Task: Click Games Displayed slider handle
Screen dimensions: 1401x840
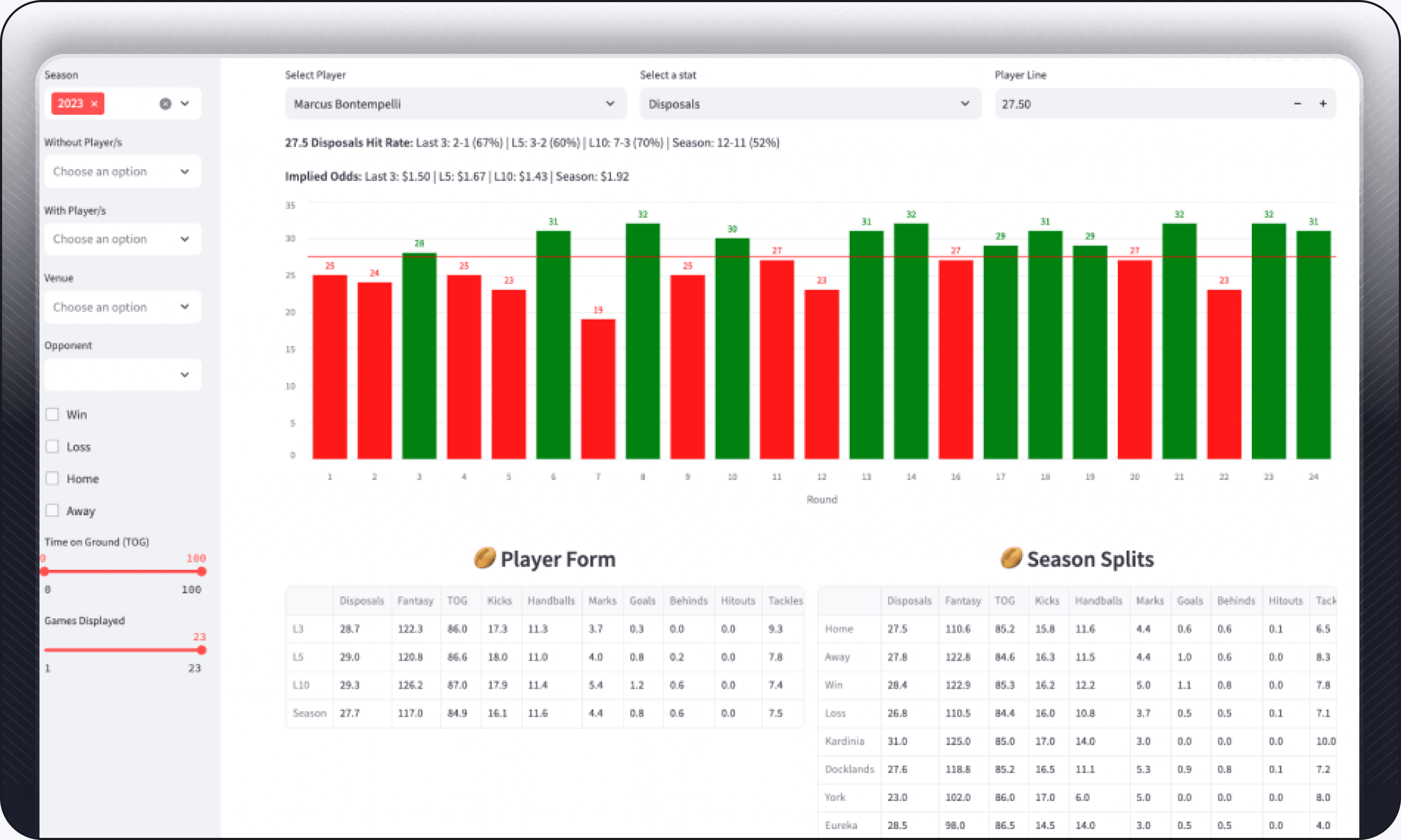Action: click(202, 651)
